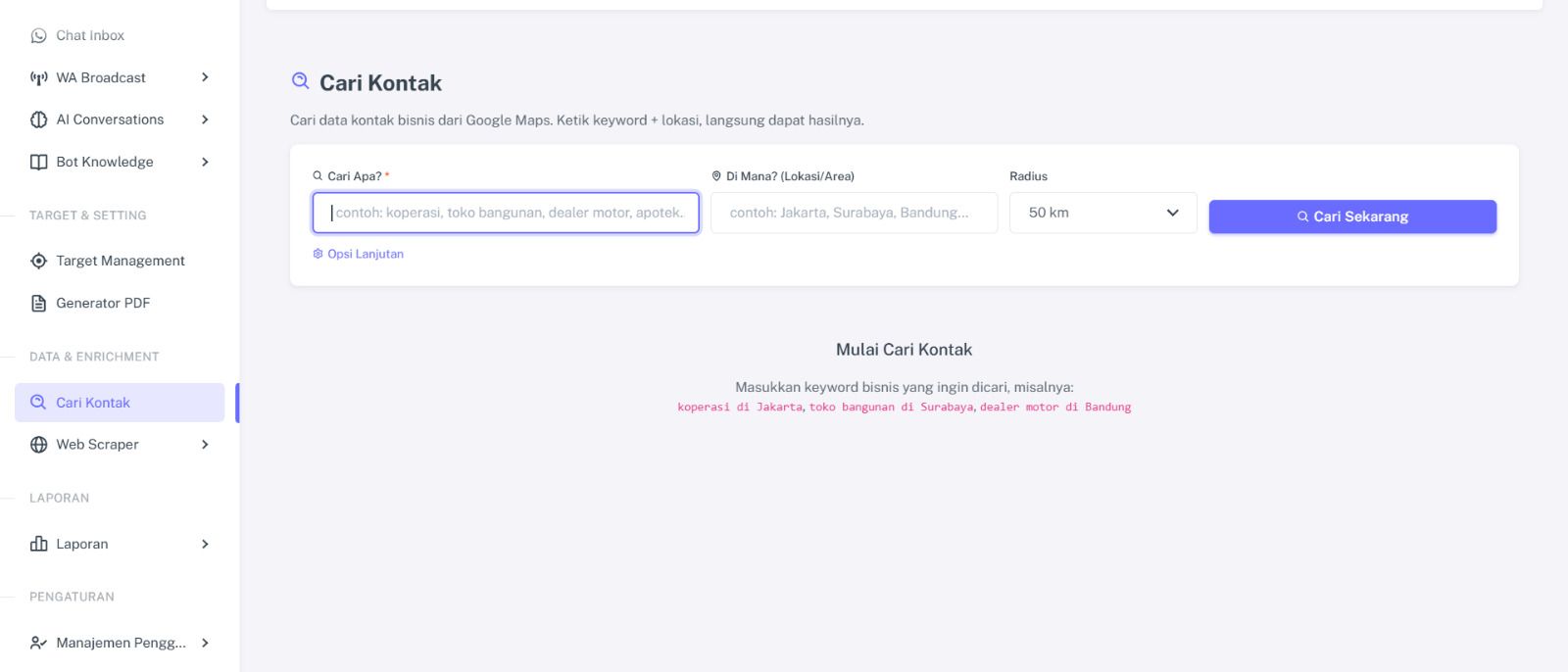Click the search icon beside Cari Kontak heading

pyautogui.click(x=301, y=81)
